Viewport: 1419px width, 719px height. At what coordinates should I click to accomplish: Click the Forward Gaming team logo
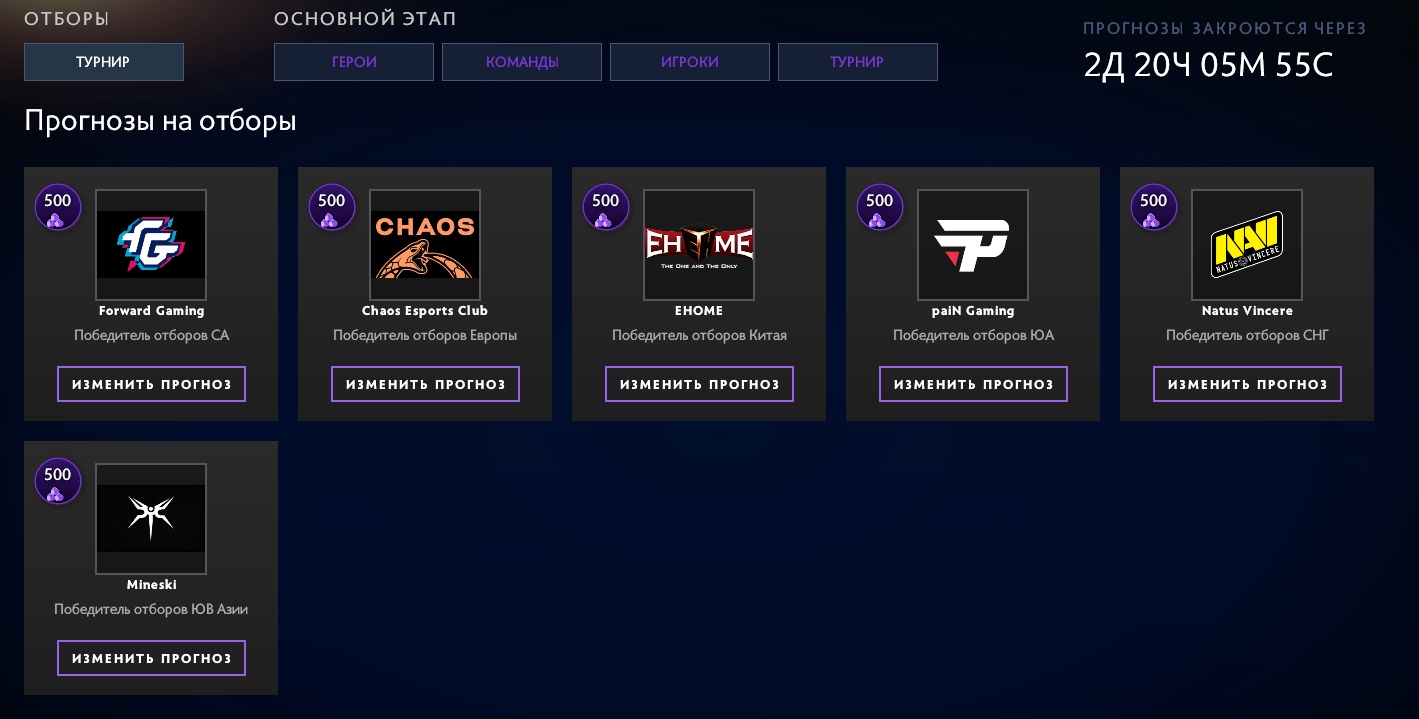click(151, 244)
